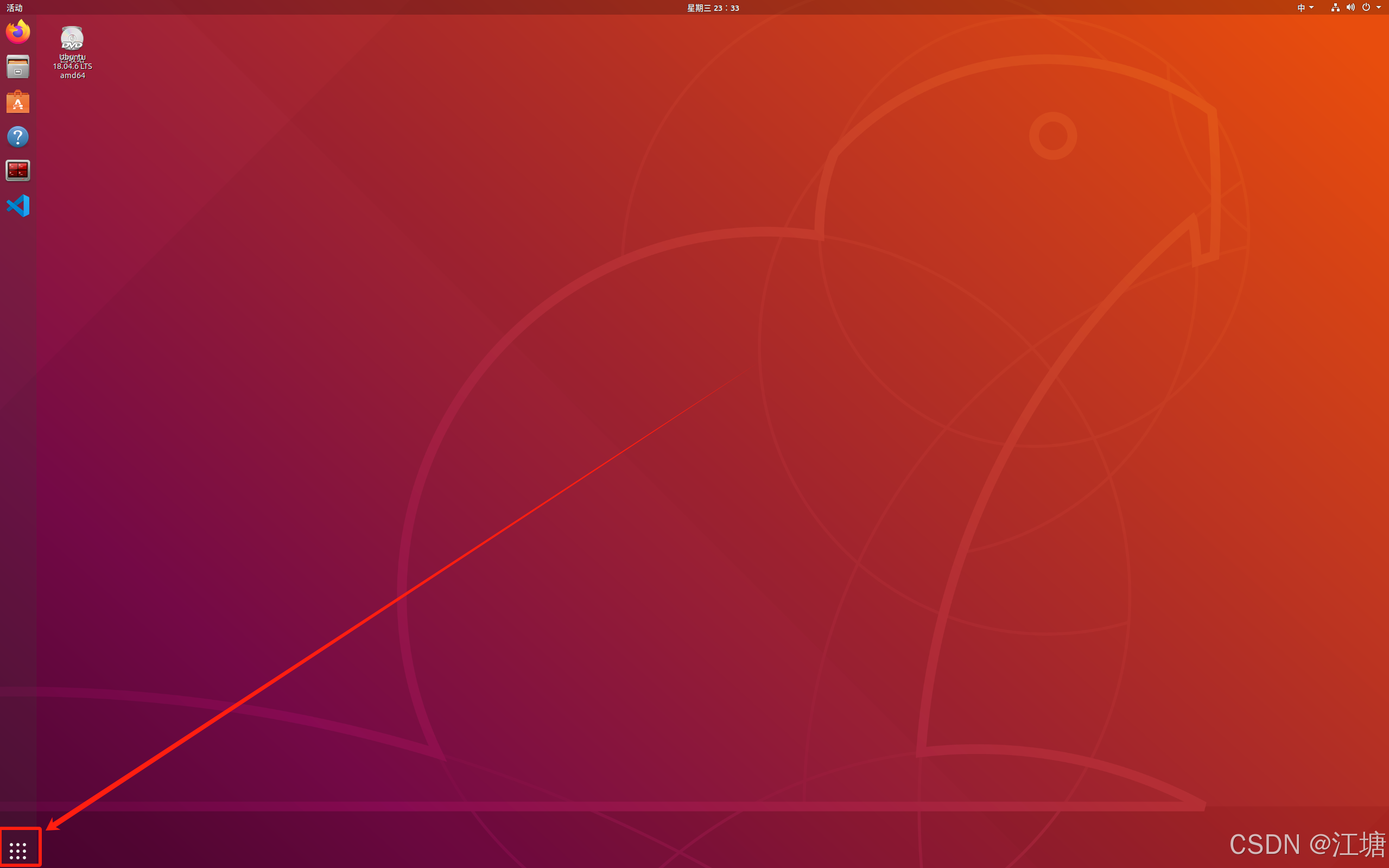Launch Firefox from the dock
Screen dimensions: 1389x868
click(18, 31)
